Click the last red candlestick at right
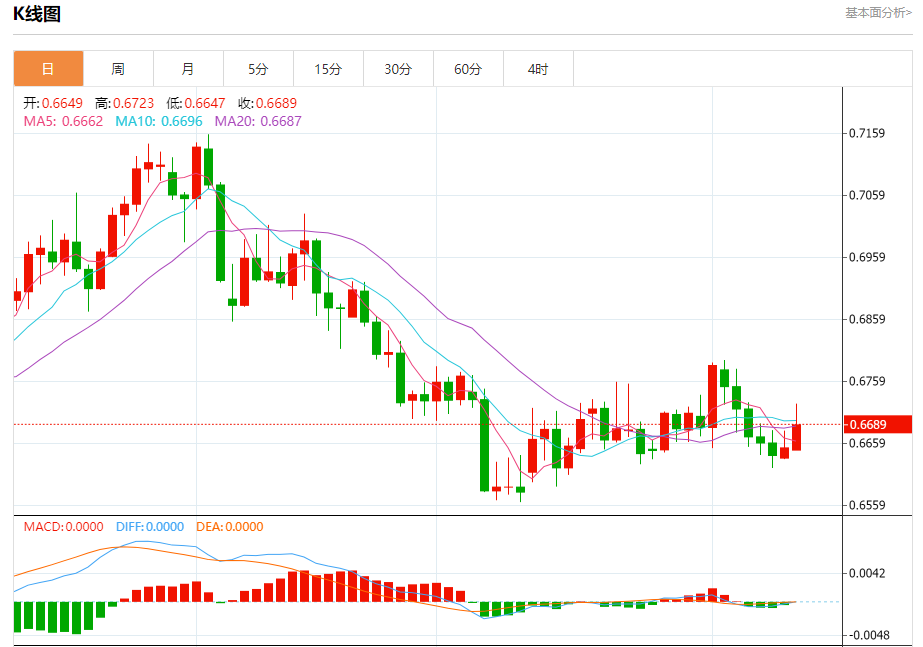 796,437
